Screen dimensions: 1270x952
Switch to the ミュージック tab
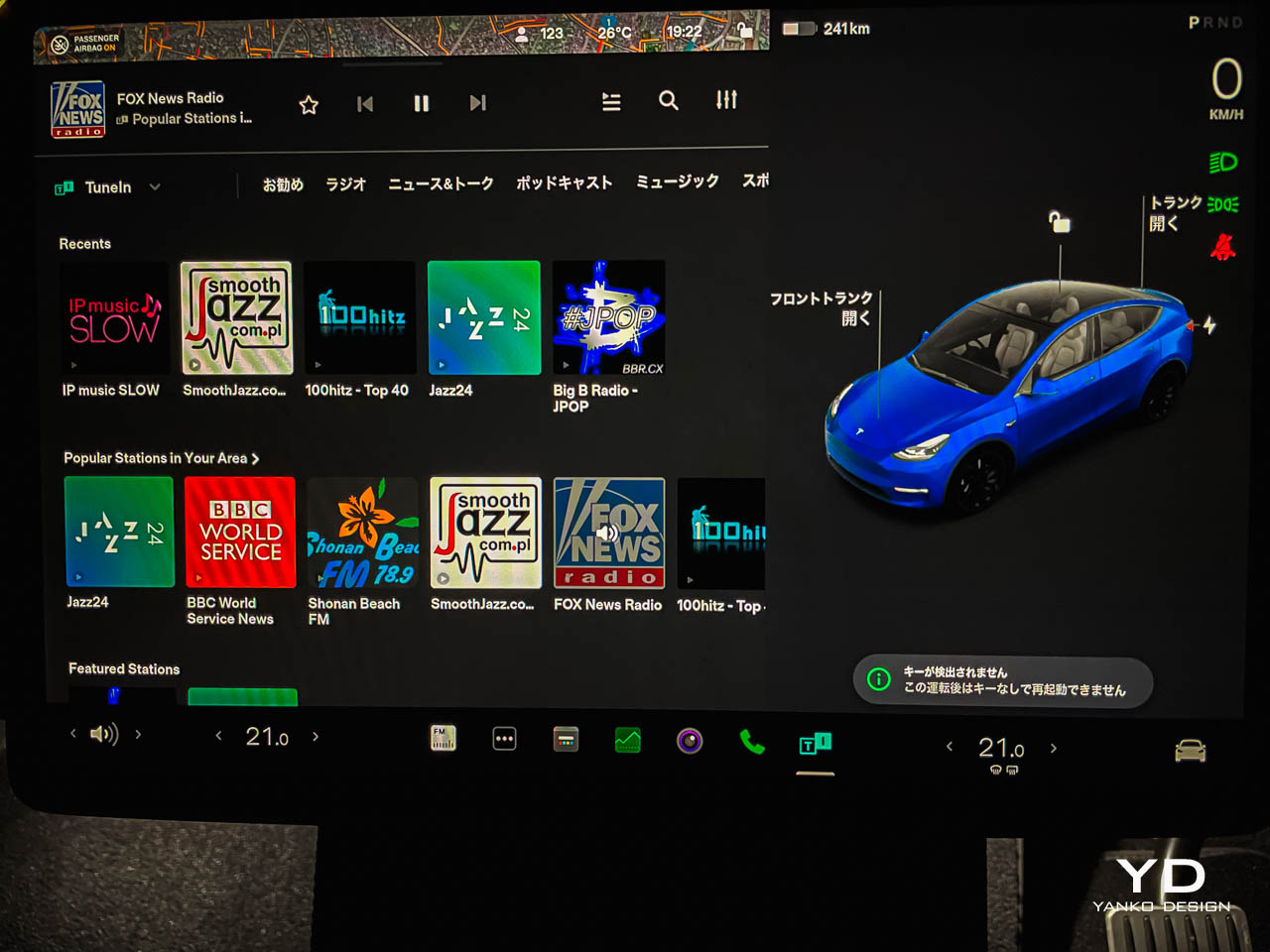point(677,181)
